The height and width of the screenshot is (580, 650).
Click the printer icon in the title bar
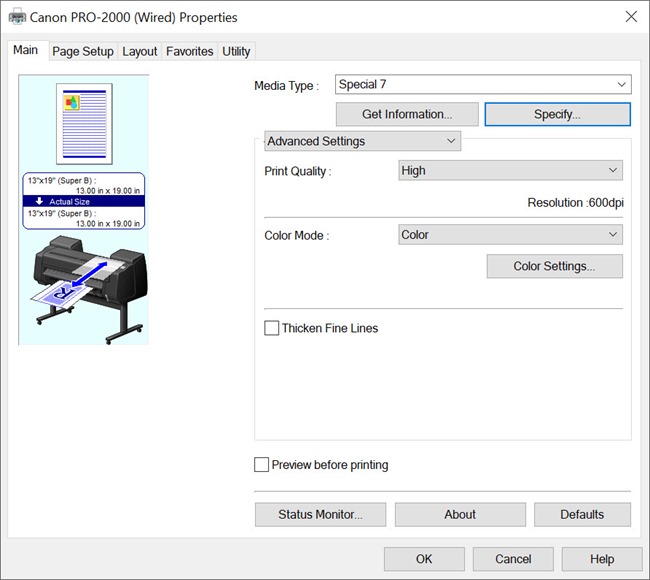point(17,17)
